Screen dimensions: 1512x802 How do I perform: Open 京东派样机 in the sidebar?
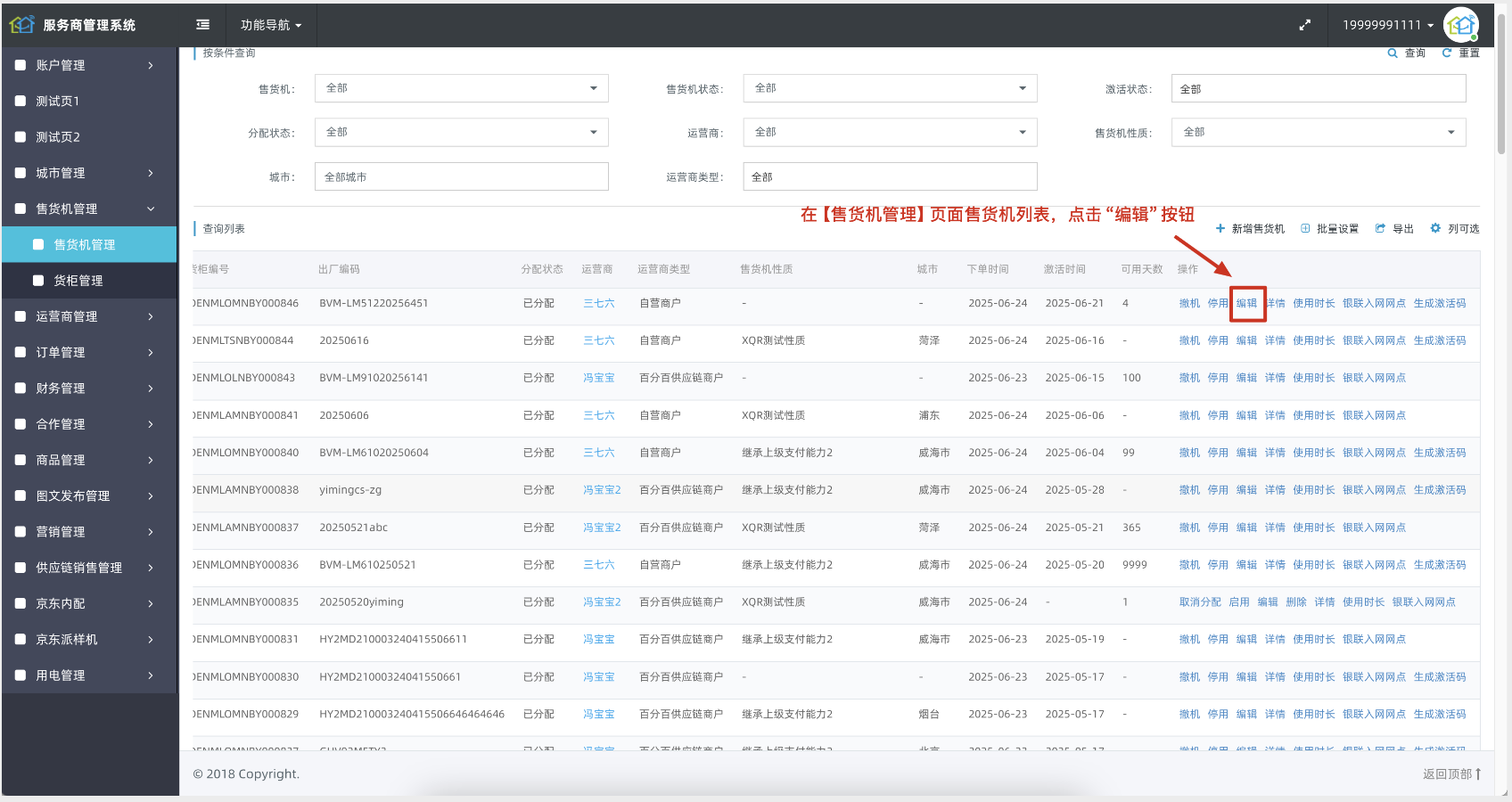pos(89,639)
